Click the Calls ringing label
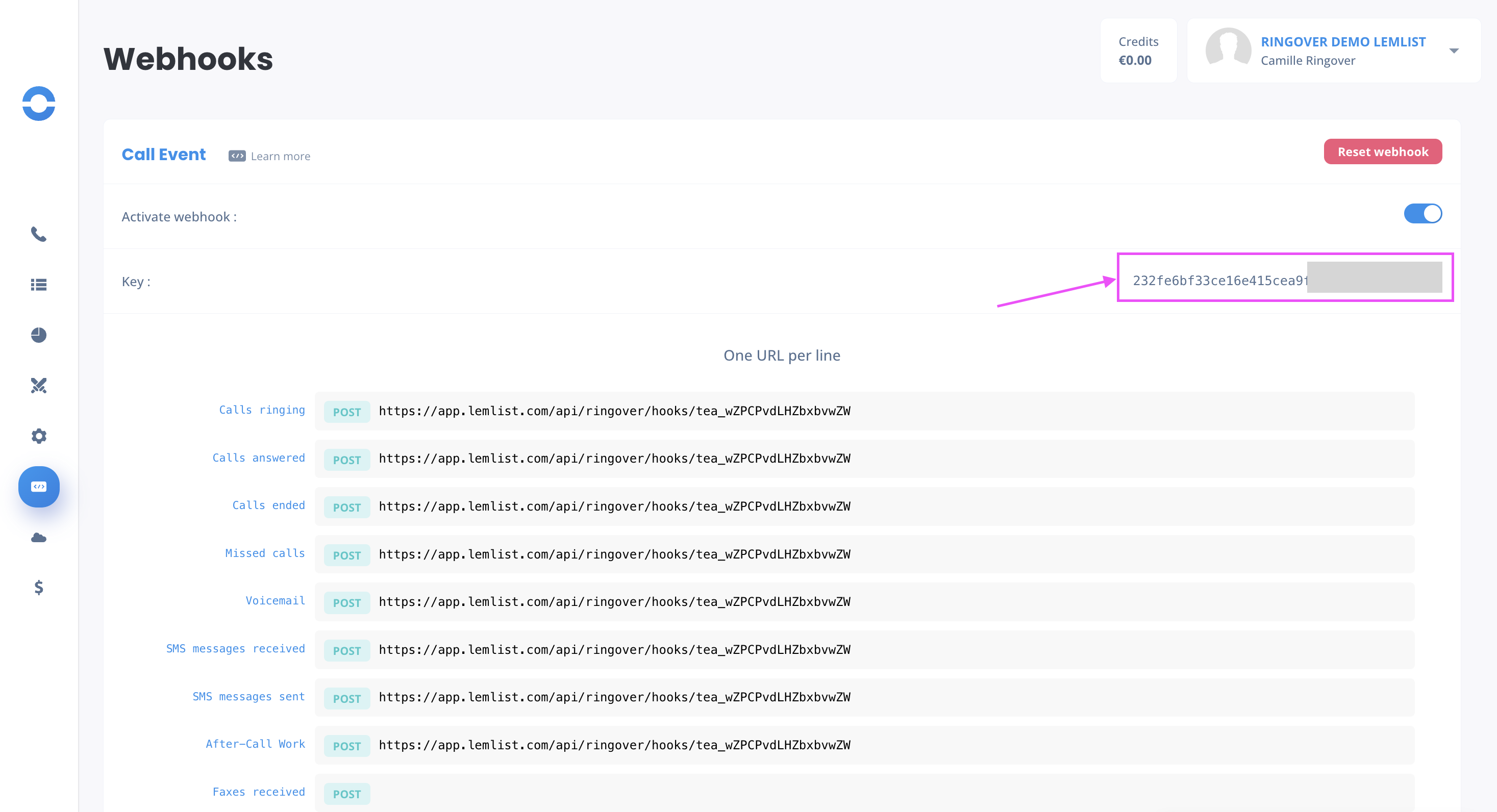The image size is (1497, 812). 262,410
